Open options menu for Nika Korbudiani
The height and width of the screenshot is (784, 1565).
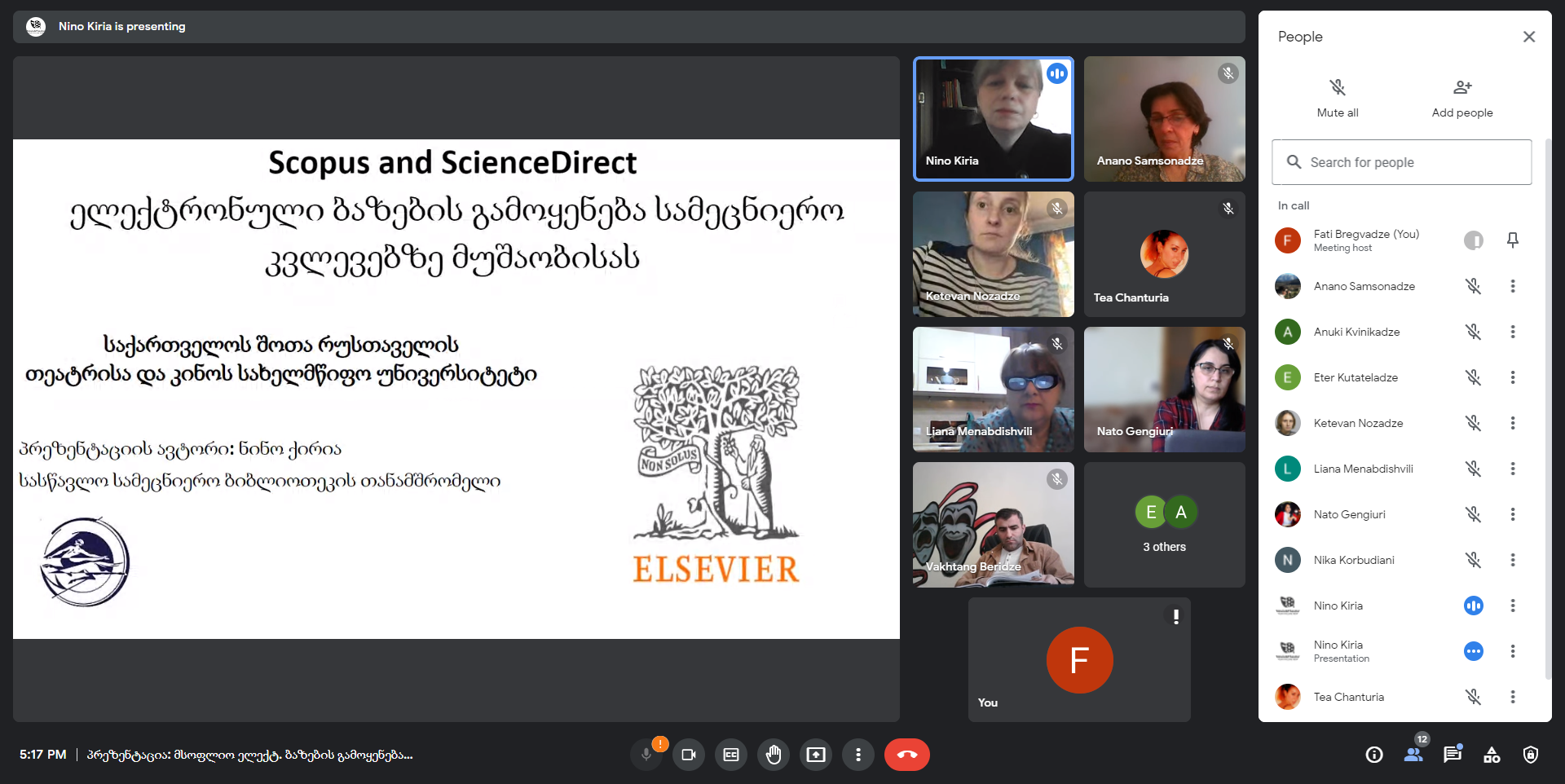1513,560
